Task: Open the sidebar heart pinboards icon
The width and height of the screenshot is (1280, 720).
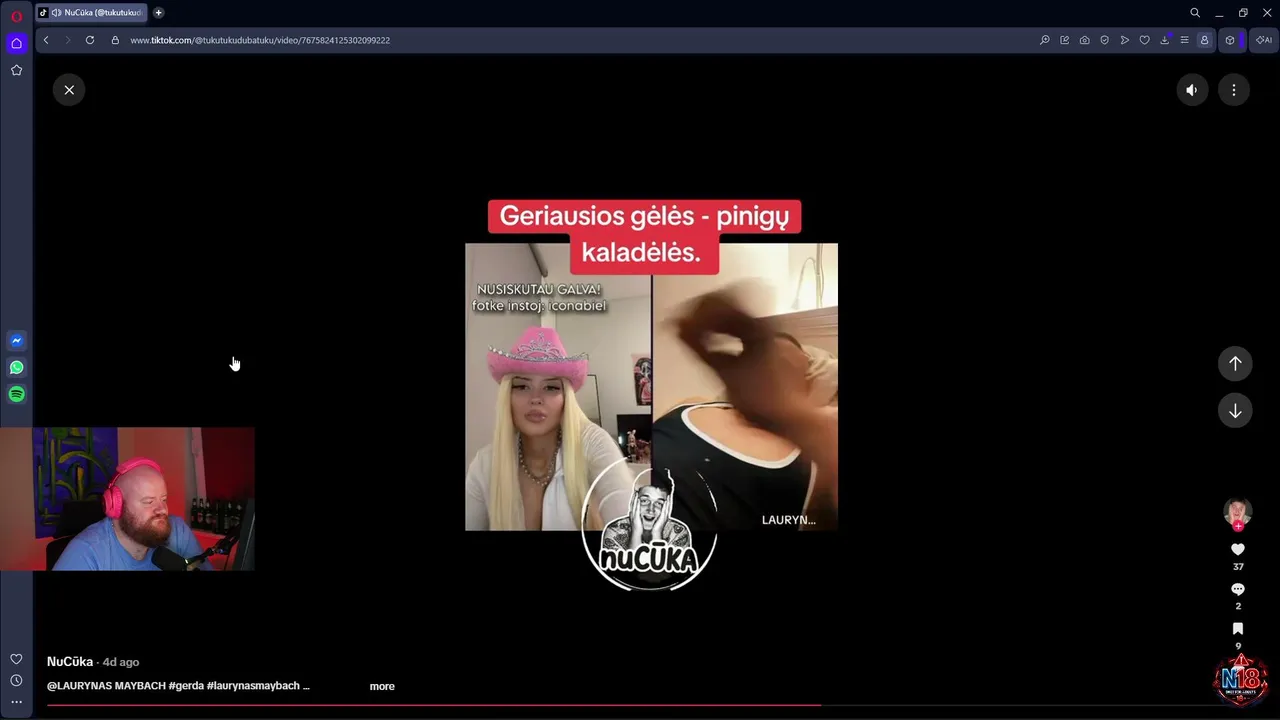Action: [16, 659]
